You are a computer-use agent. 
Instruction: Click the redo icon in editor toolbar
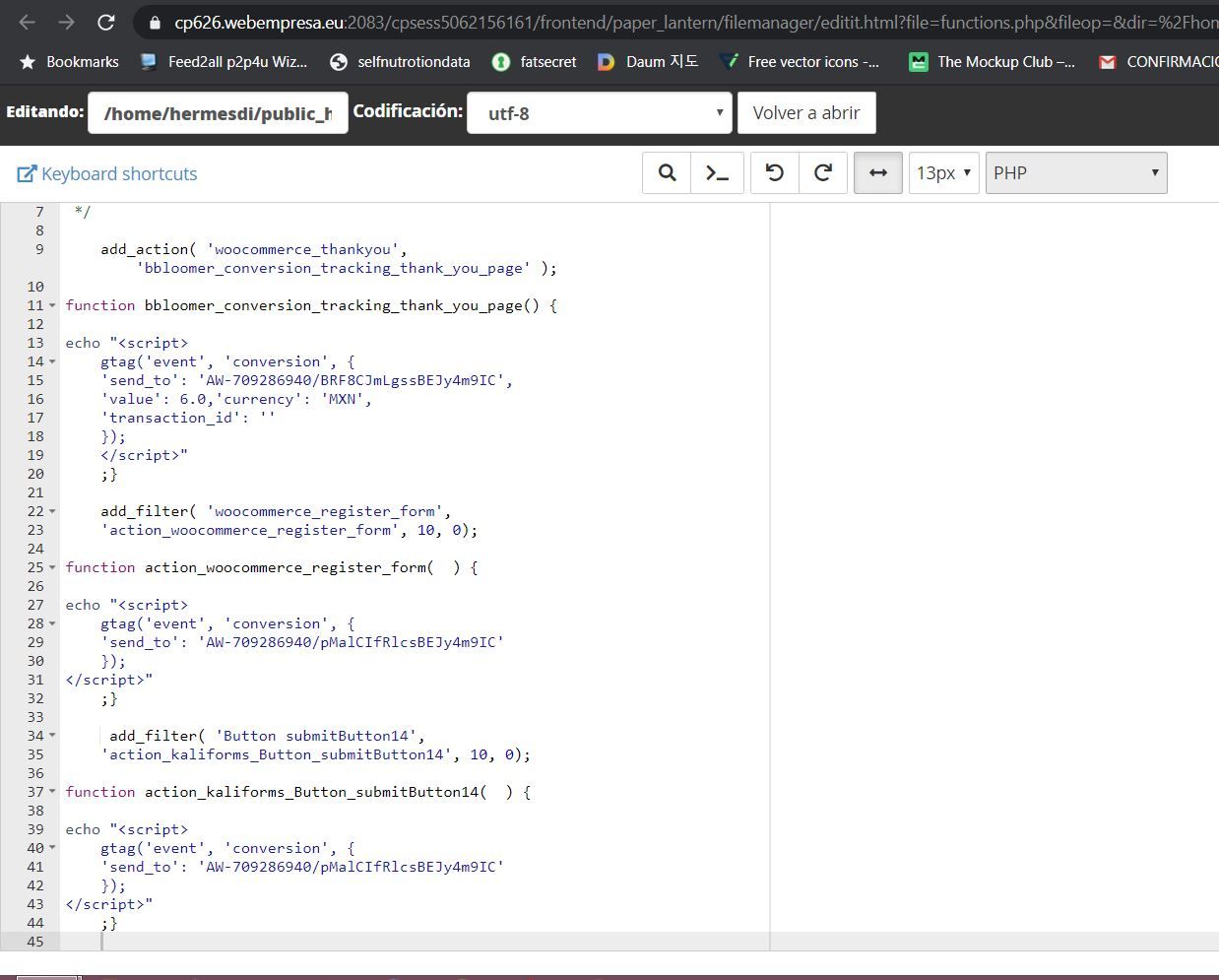[x=823, y=173]
